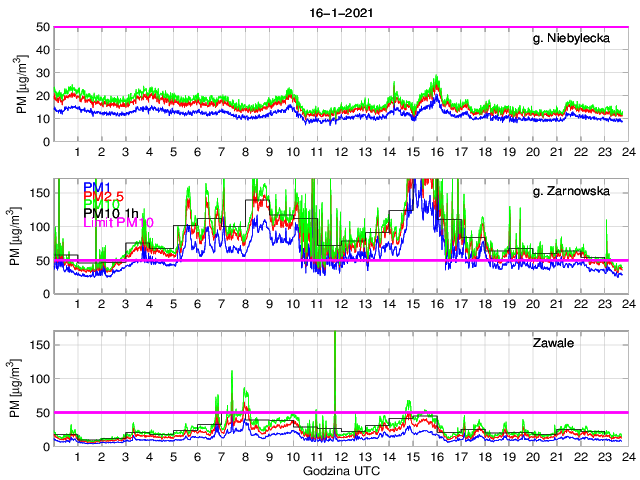Click the blue PM1 legend entry
640x480 pixels.
coord(97,187)
